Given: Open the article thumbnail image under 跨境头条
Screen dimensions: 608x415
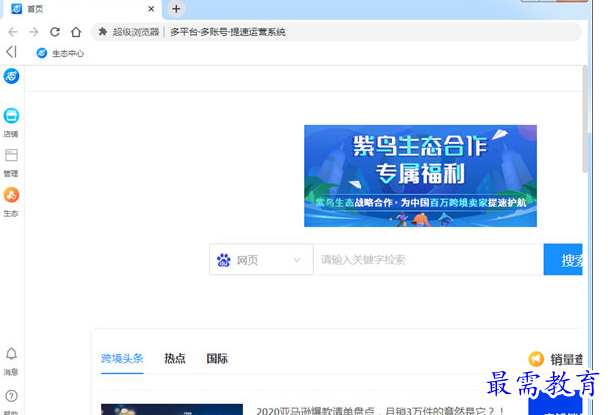Looking at the screenshot, I should pyautogui.click(x=172, y=409).
